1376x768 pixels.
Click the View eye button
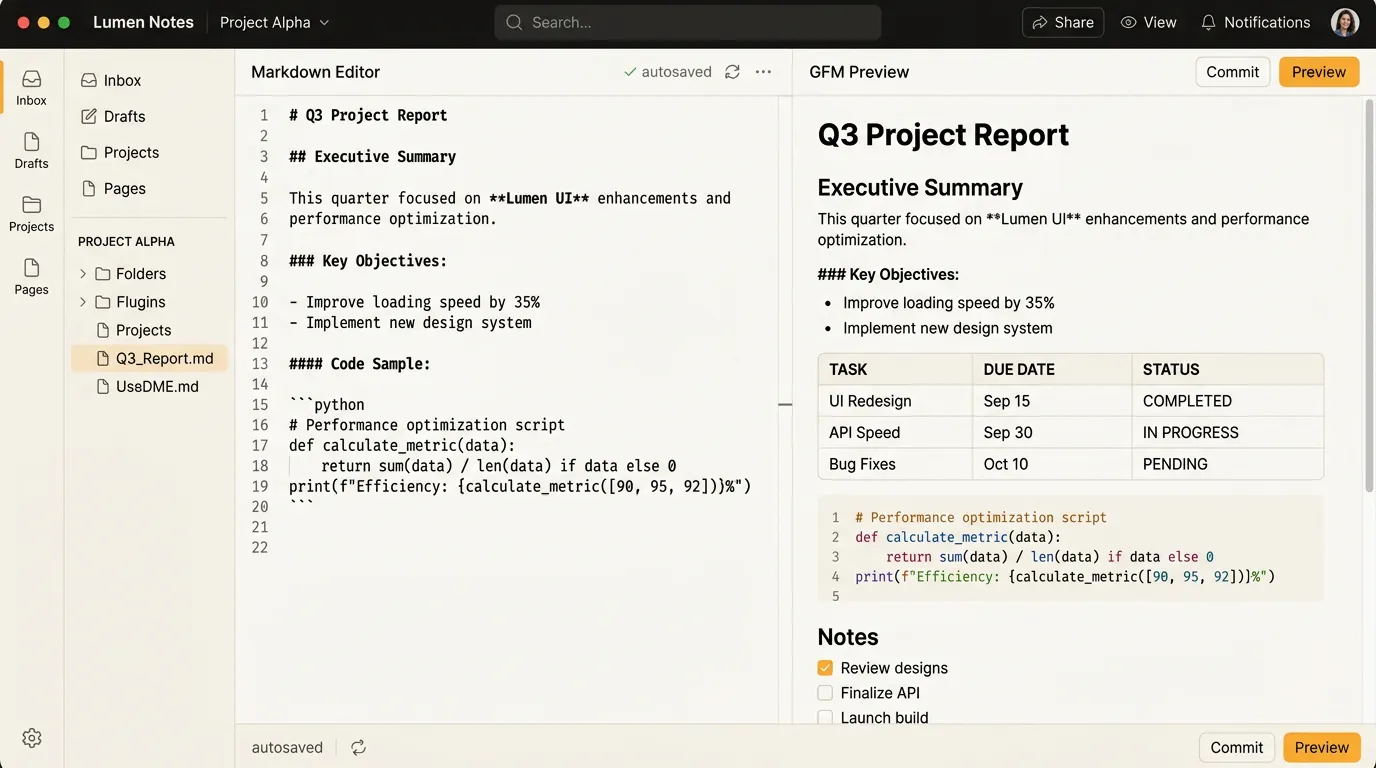point(1148,22)
